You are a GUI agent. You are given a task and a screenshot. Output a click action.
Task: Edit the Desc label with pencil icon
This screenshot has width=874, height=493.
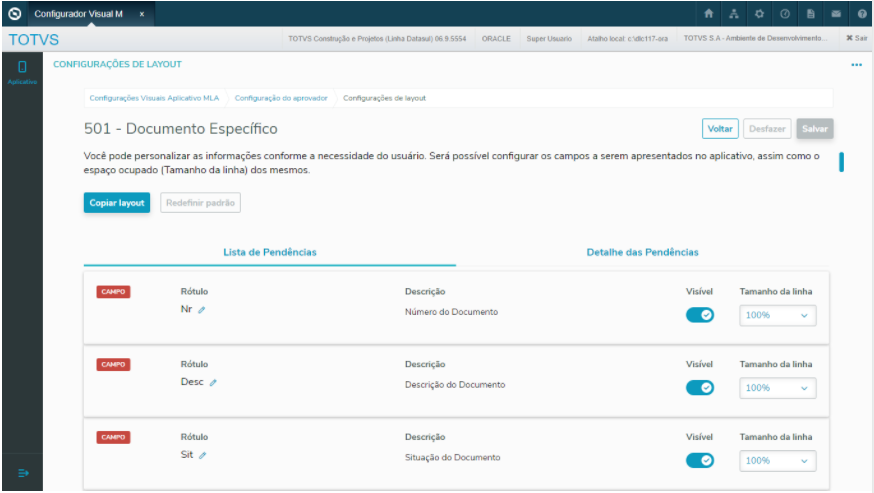[213, 383]
